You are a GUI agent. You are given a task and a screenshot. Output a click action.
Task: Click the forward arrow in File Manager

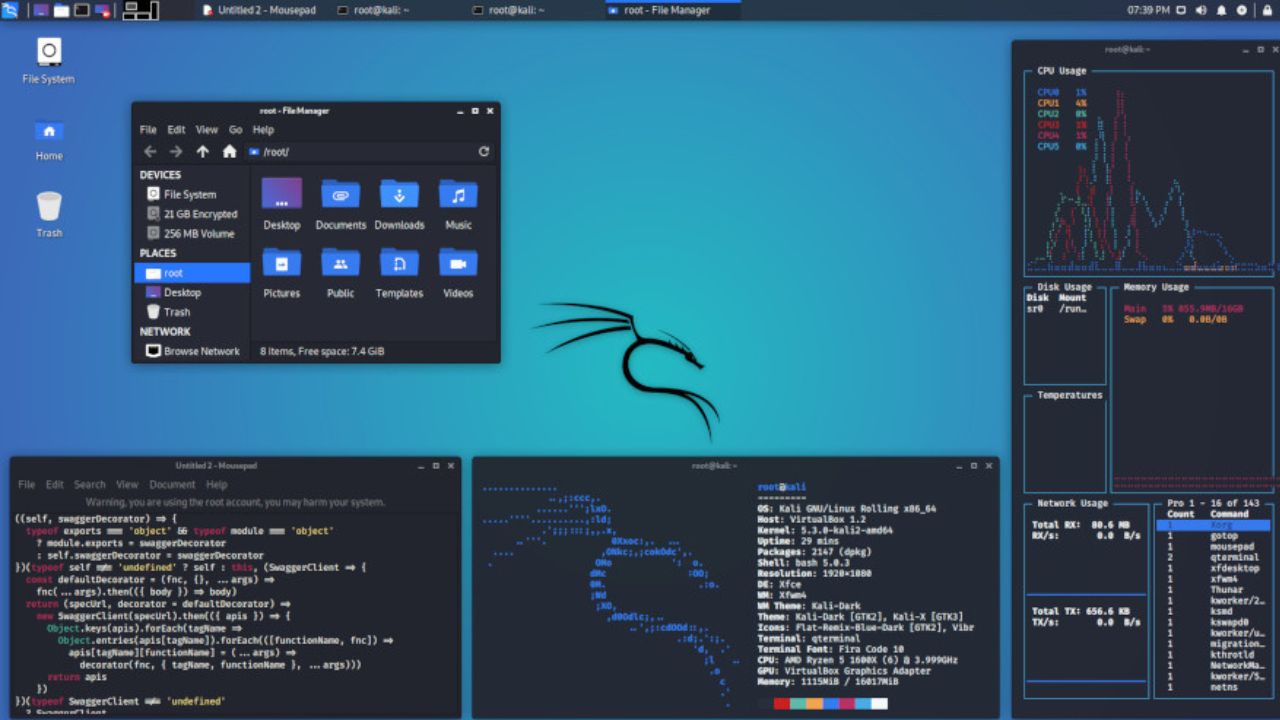(x=176, y=152)
